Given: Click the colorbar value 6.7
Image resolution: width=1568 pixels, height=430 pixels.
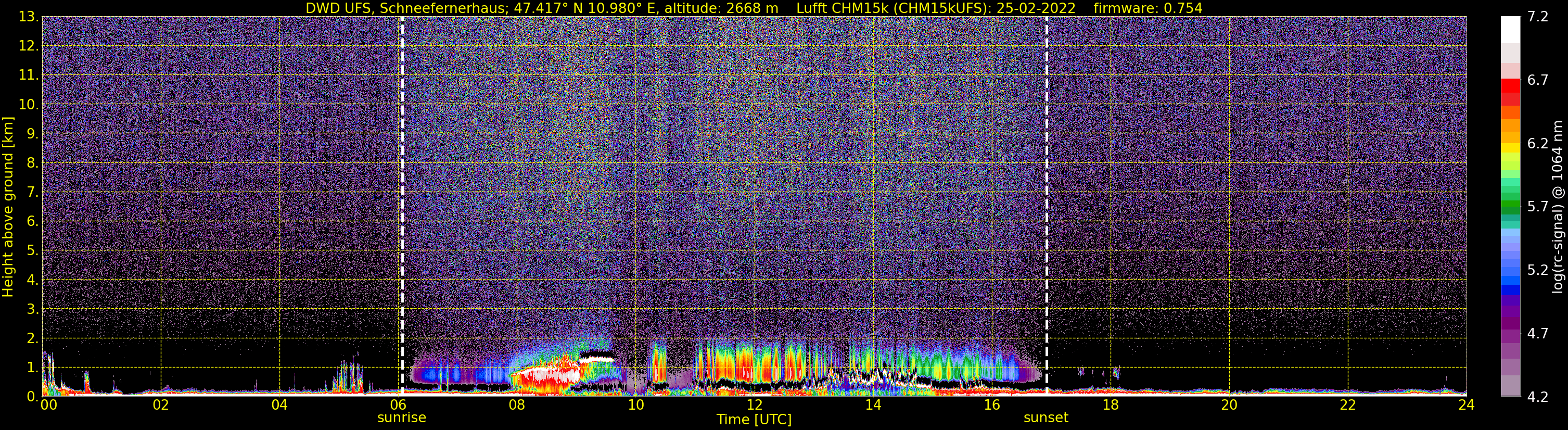Looking at the screenshot, I should click(1538, 80).
